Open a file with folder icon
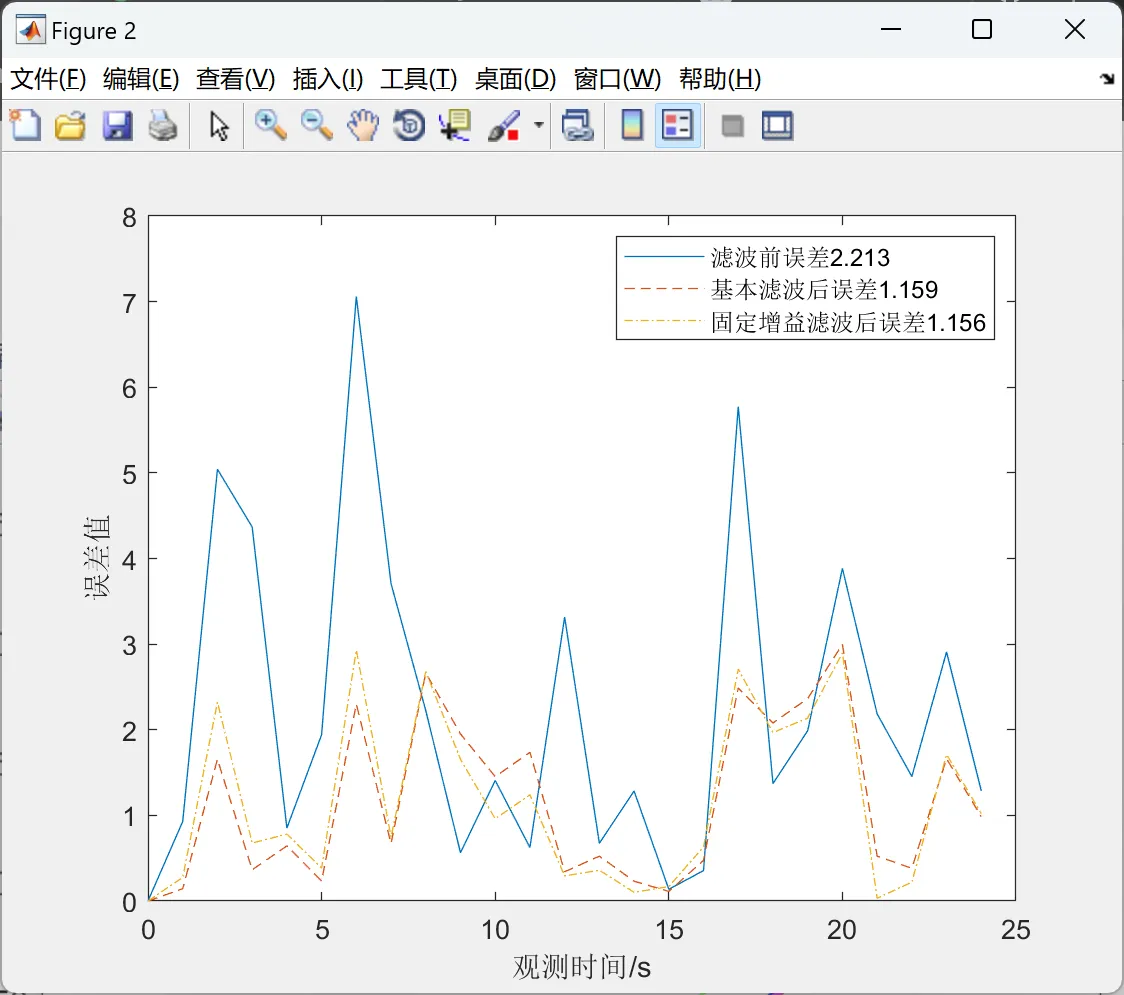This screenshot has width=1124, height=995. pos(70,125)
